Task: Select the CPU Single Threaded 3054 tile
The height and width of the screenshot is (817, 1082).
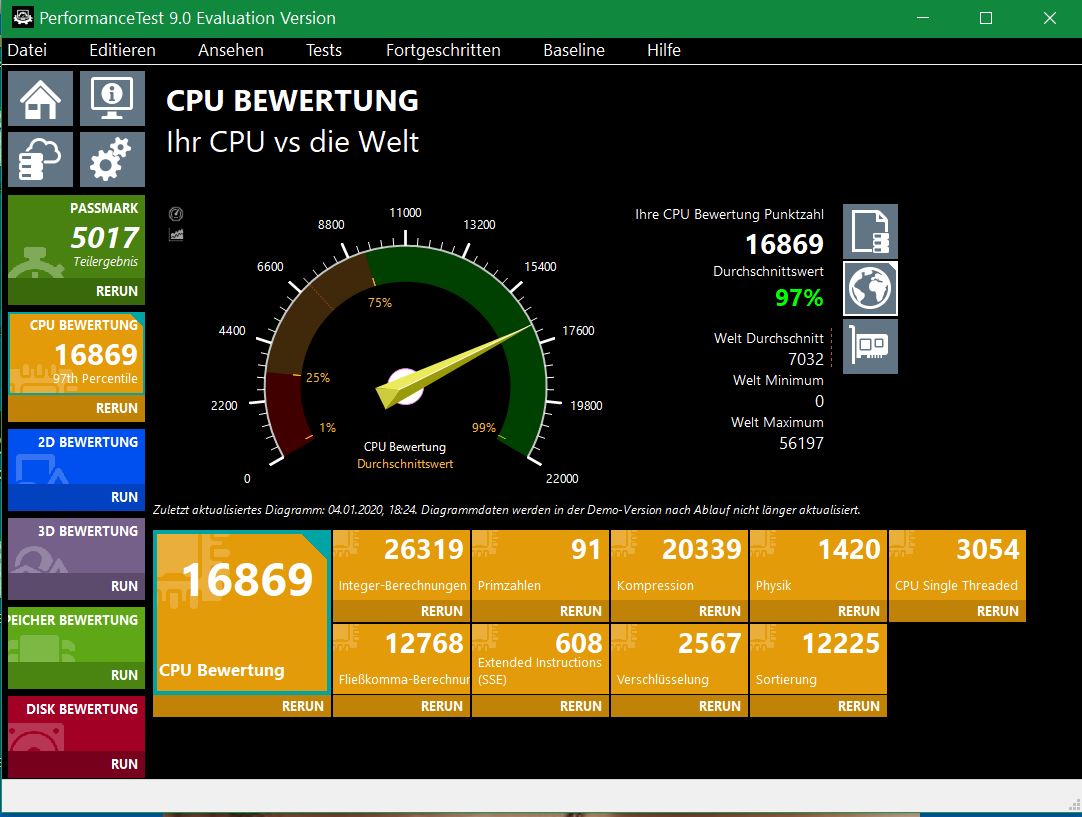Action: (958, 565)
